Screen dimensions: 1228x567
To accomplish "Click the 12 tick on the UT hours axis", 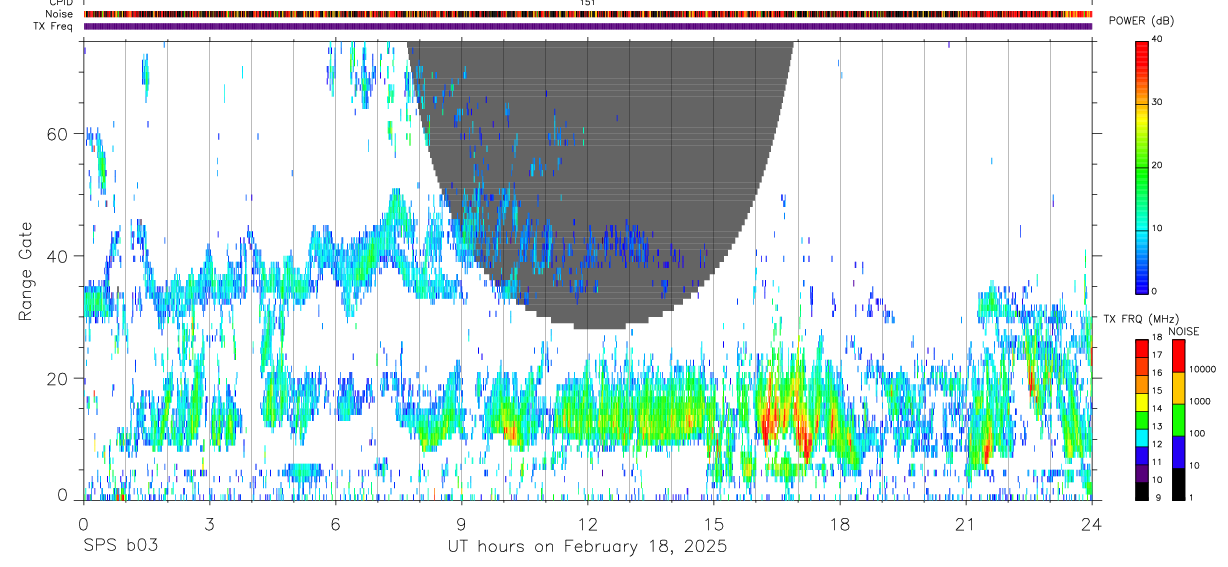I will (x=587, y=523).
